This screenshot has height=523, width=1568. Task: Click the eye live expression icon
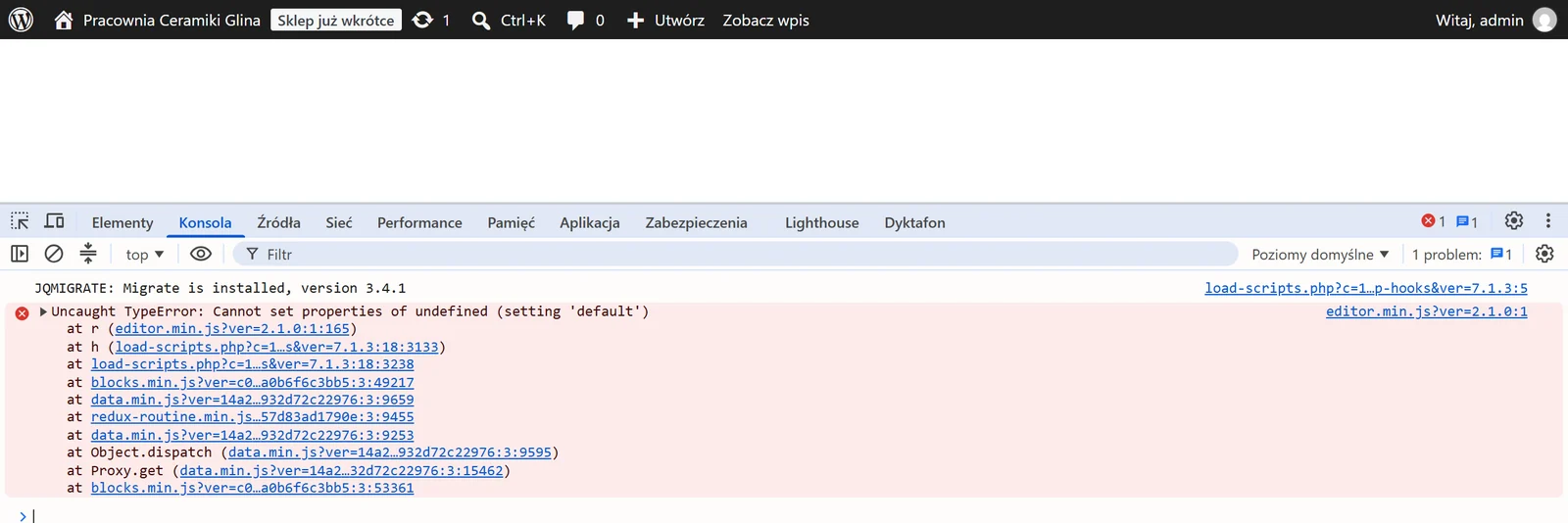pyautogui.click(x=201, y=254)
